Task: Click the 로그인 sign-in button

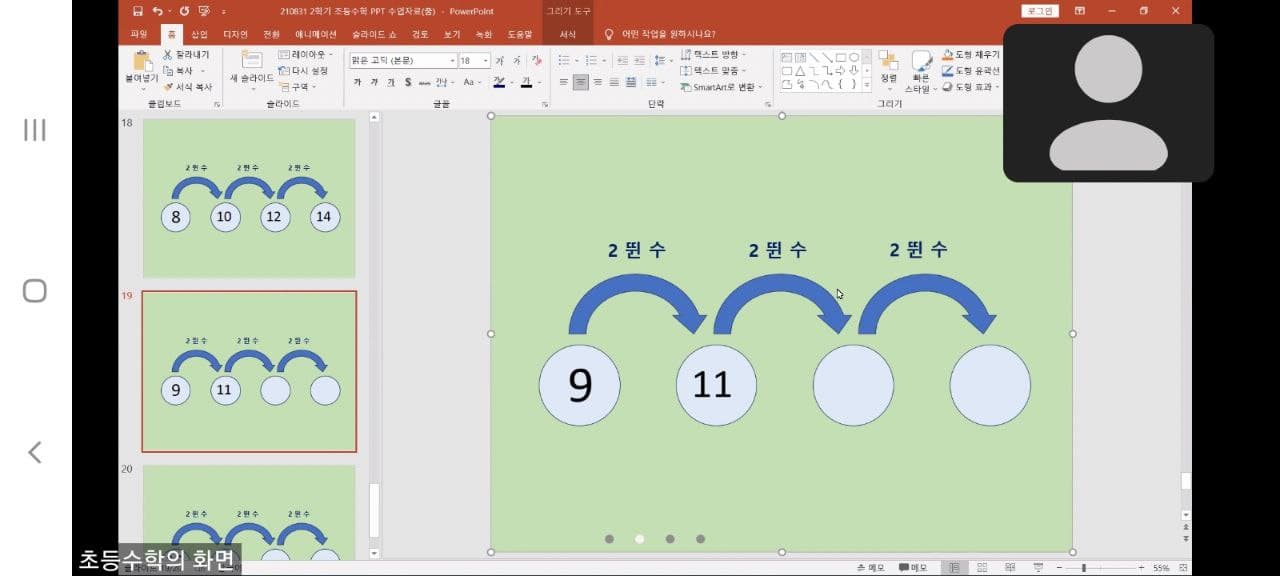Action: coord(1040,11)
